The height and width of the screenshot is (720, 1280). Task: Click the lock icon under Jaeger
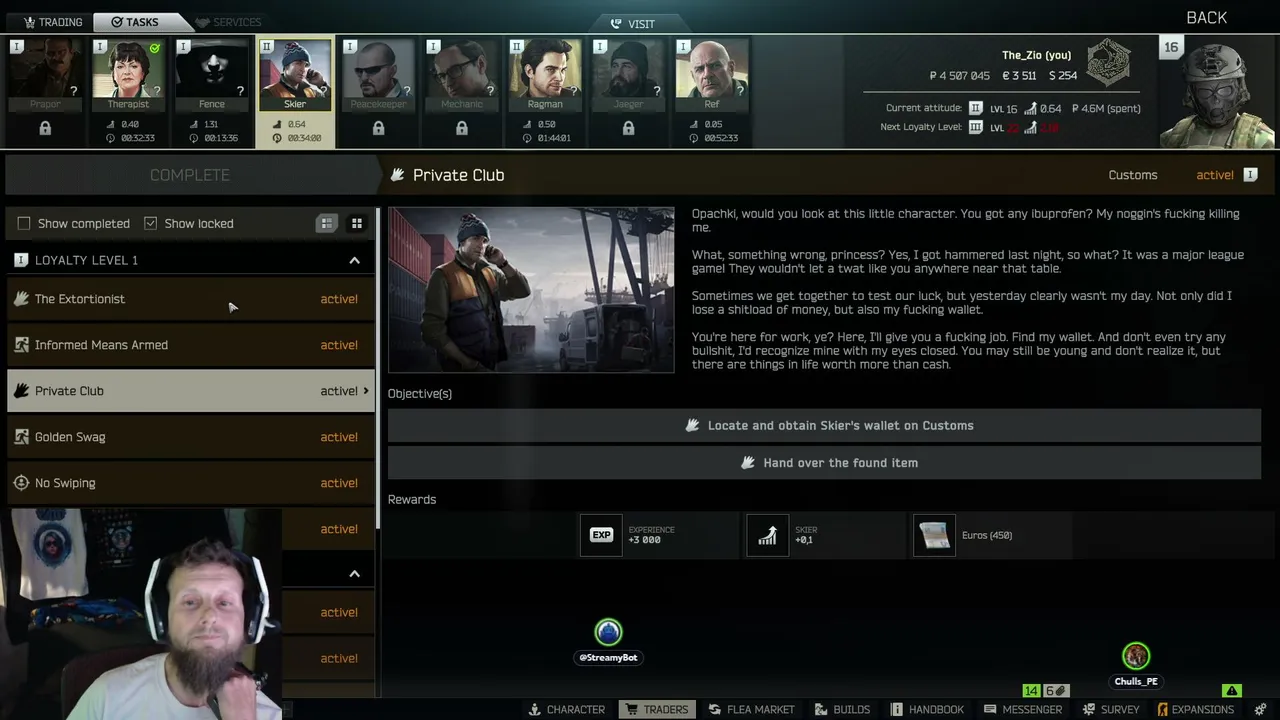tap(628, 128)
